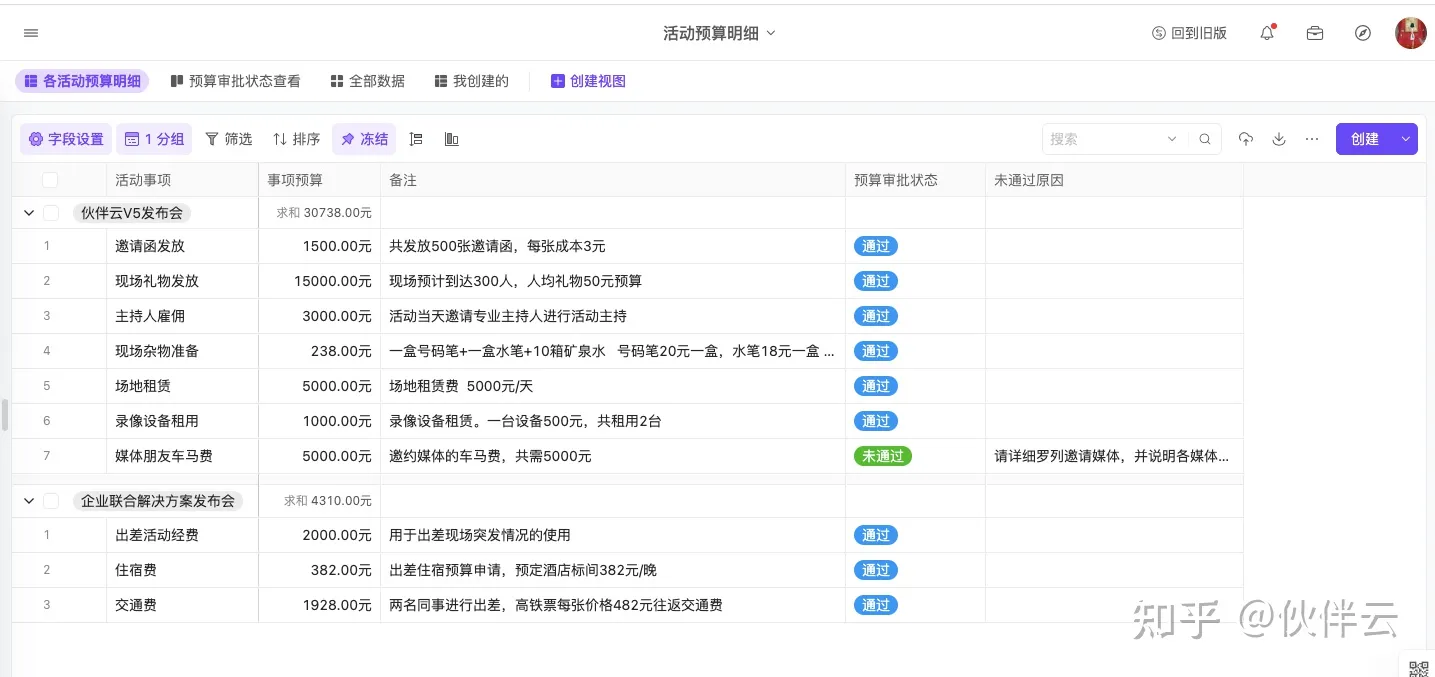
Task: Open the briefcase icon in header
Action: click(1315, 33)
